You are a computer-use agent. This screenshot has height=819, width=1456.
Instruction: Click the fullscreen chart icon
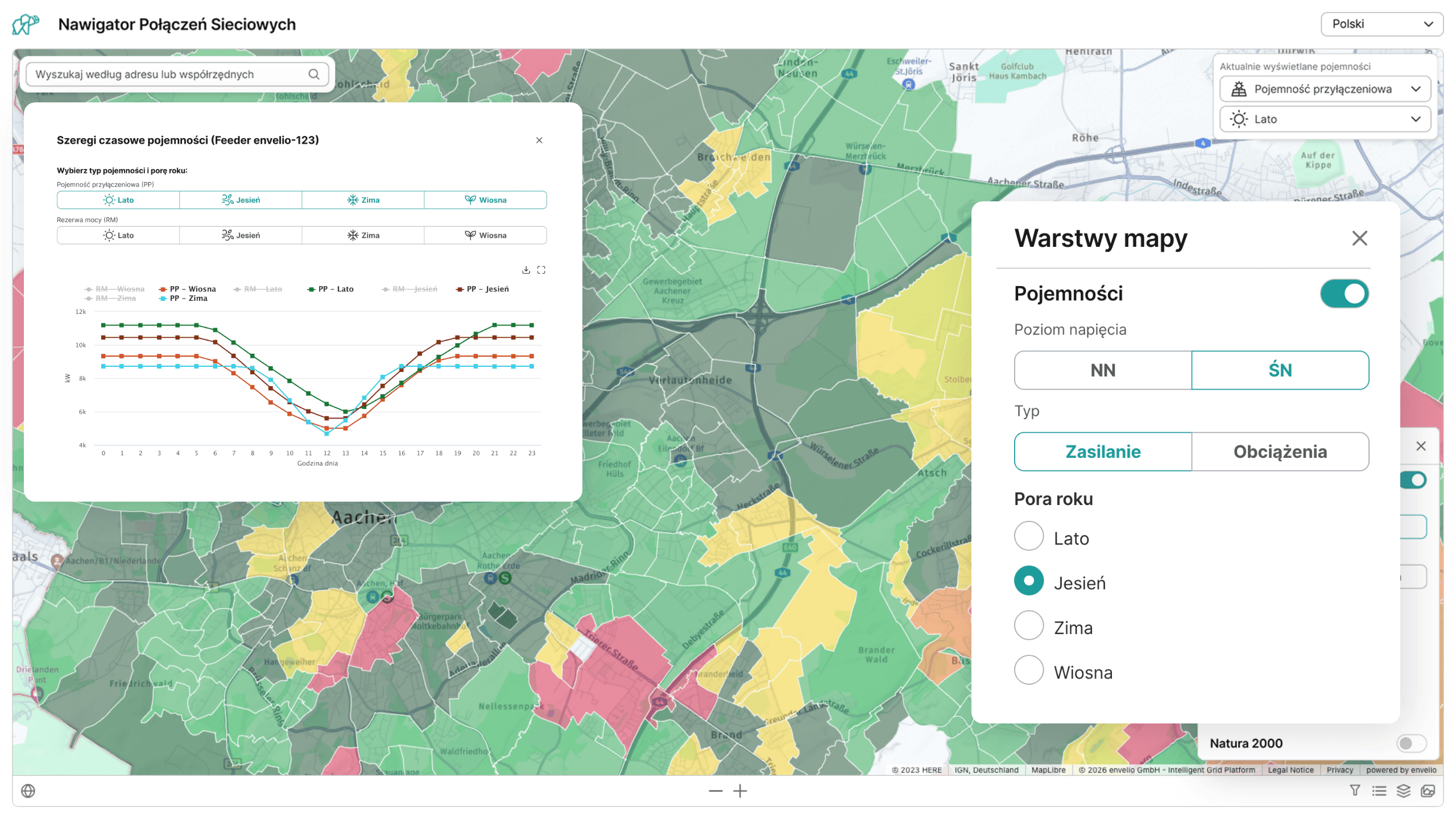tap(541, 270)
